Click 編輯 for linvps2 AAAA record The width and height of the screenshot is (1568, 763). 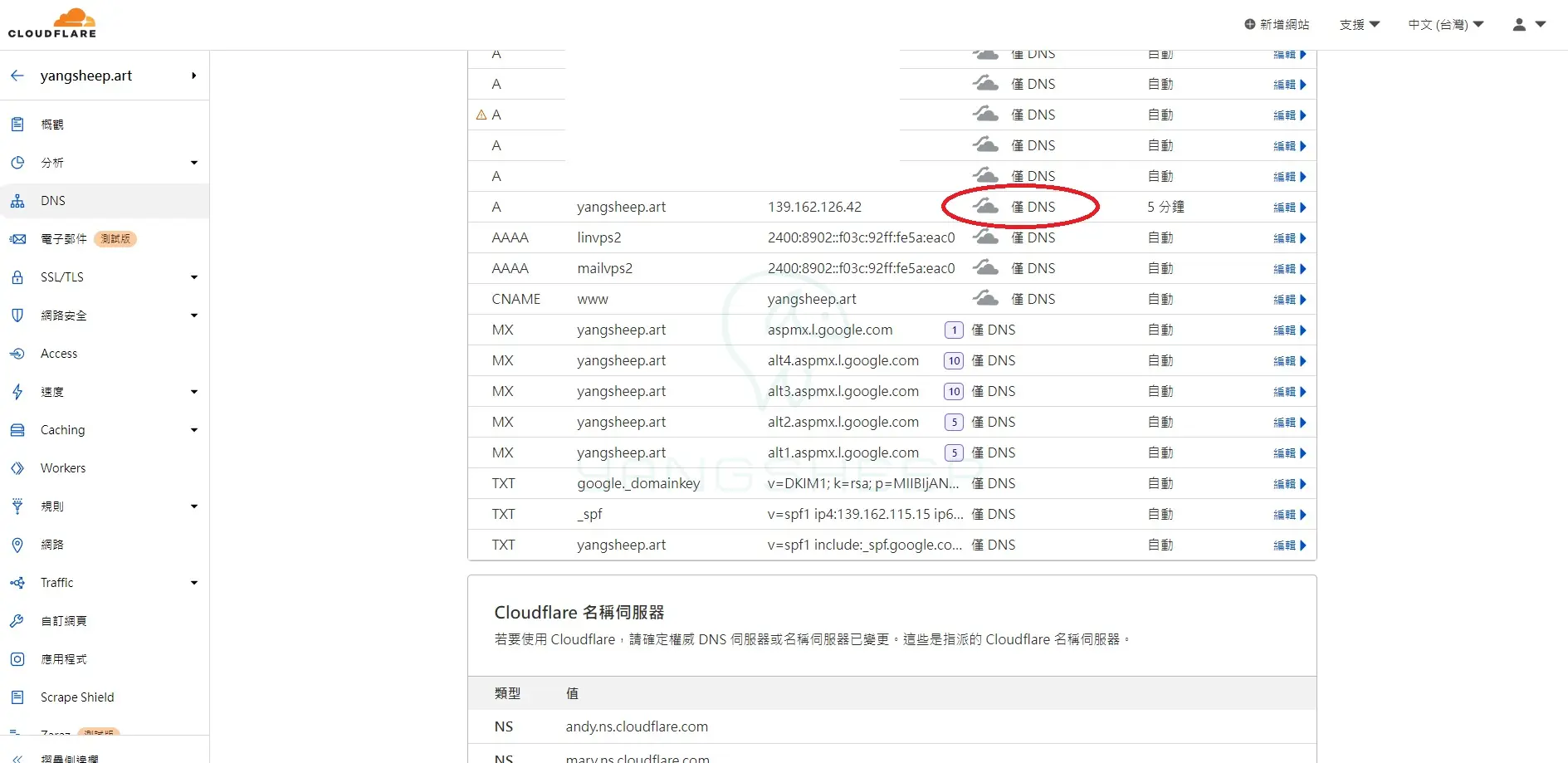[x=1290, y=238]
